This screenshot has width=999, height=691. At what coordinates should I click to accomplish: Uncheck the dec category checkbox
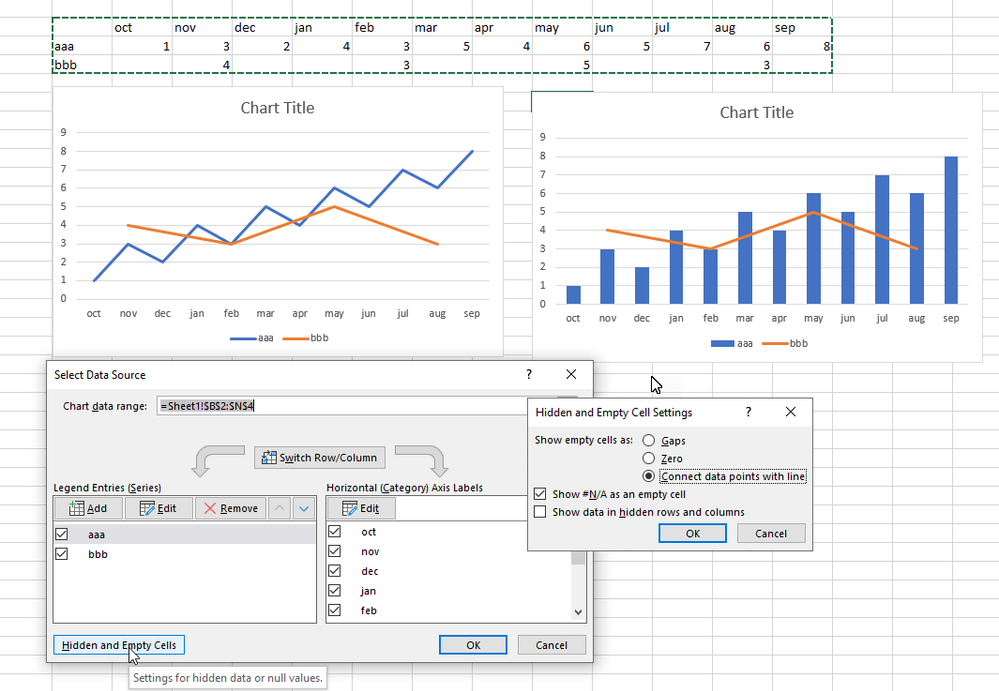(334, 571)
